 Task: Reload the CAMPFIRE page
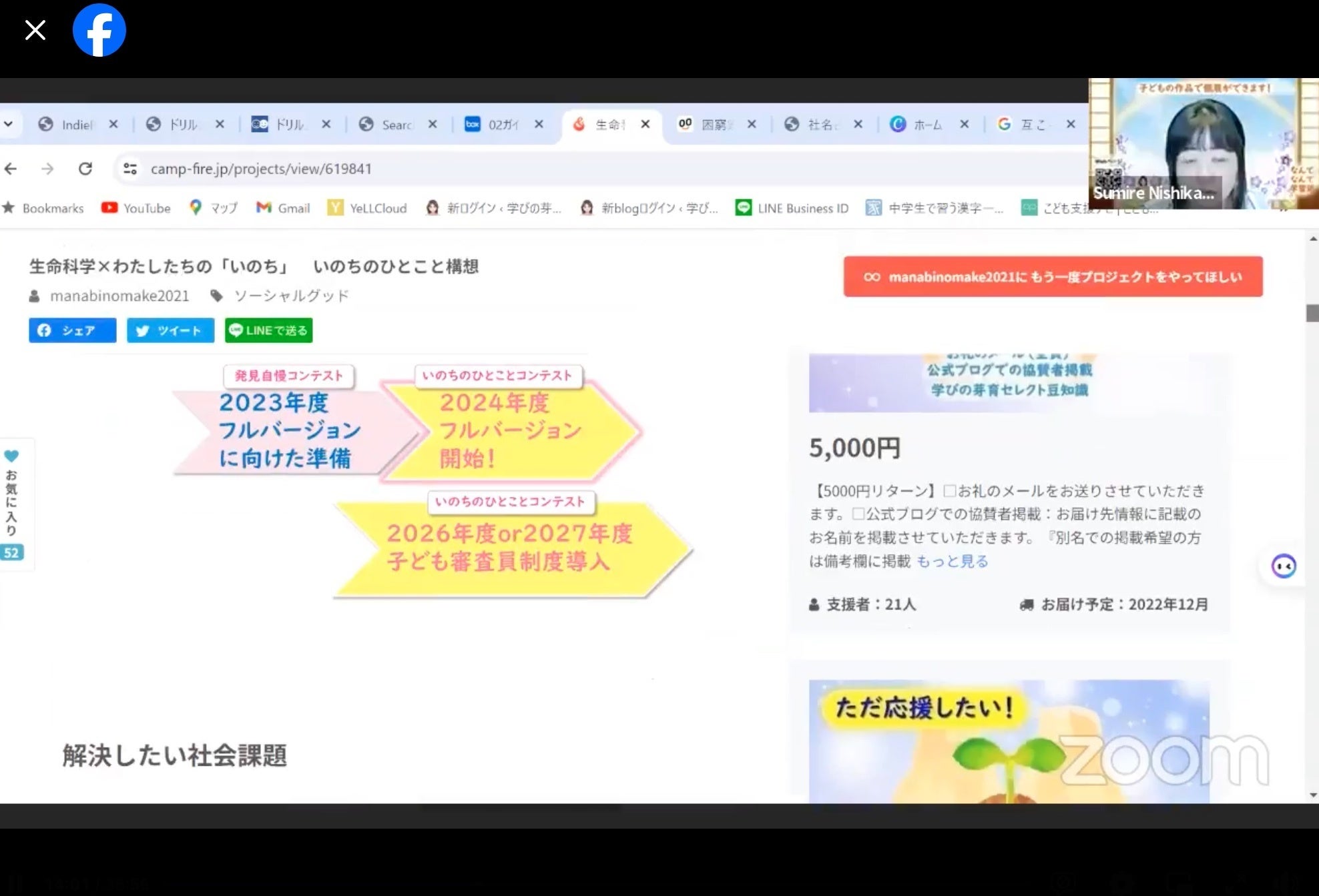point(85,169)
